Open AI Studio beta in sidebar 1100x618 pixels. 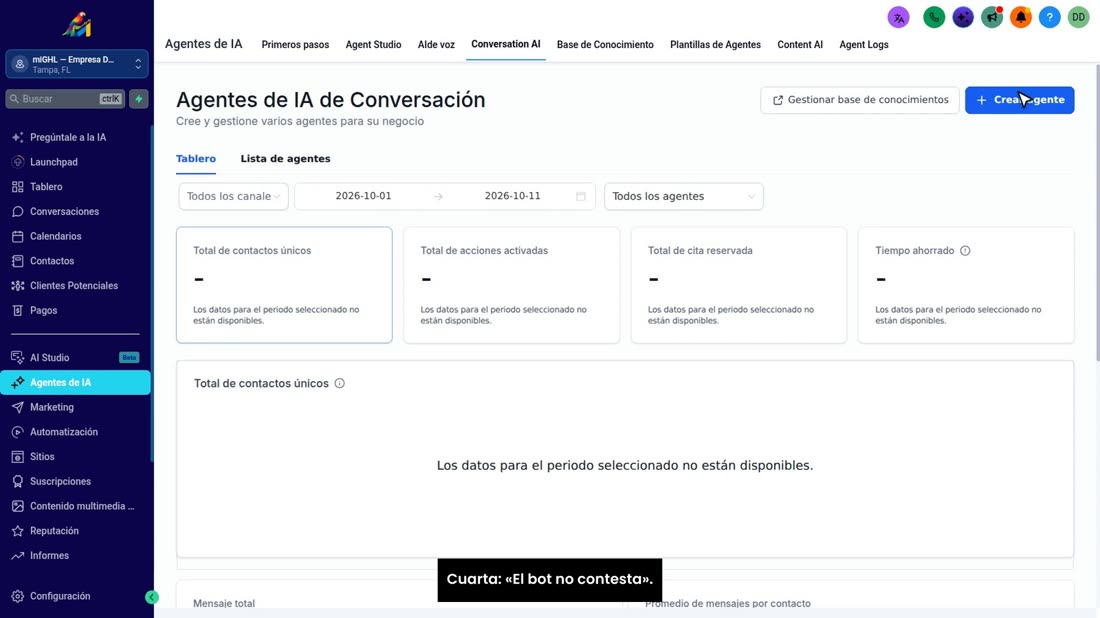[76, 358]
